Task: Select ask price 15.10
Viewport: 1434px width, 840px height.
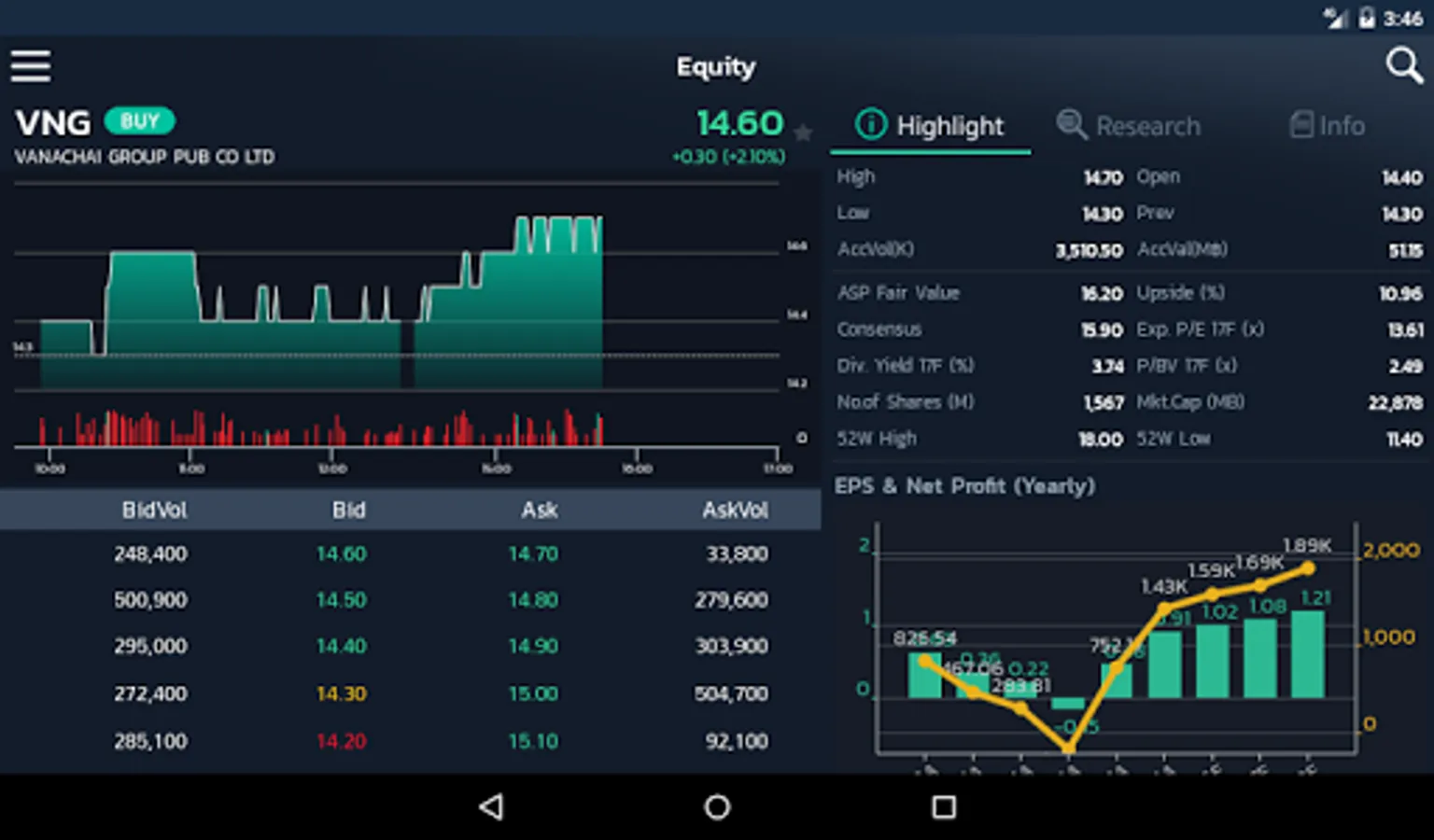Action: pyautogui.click(x=533, y=741)
